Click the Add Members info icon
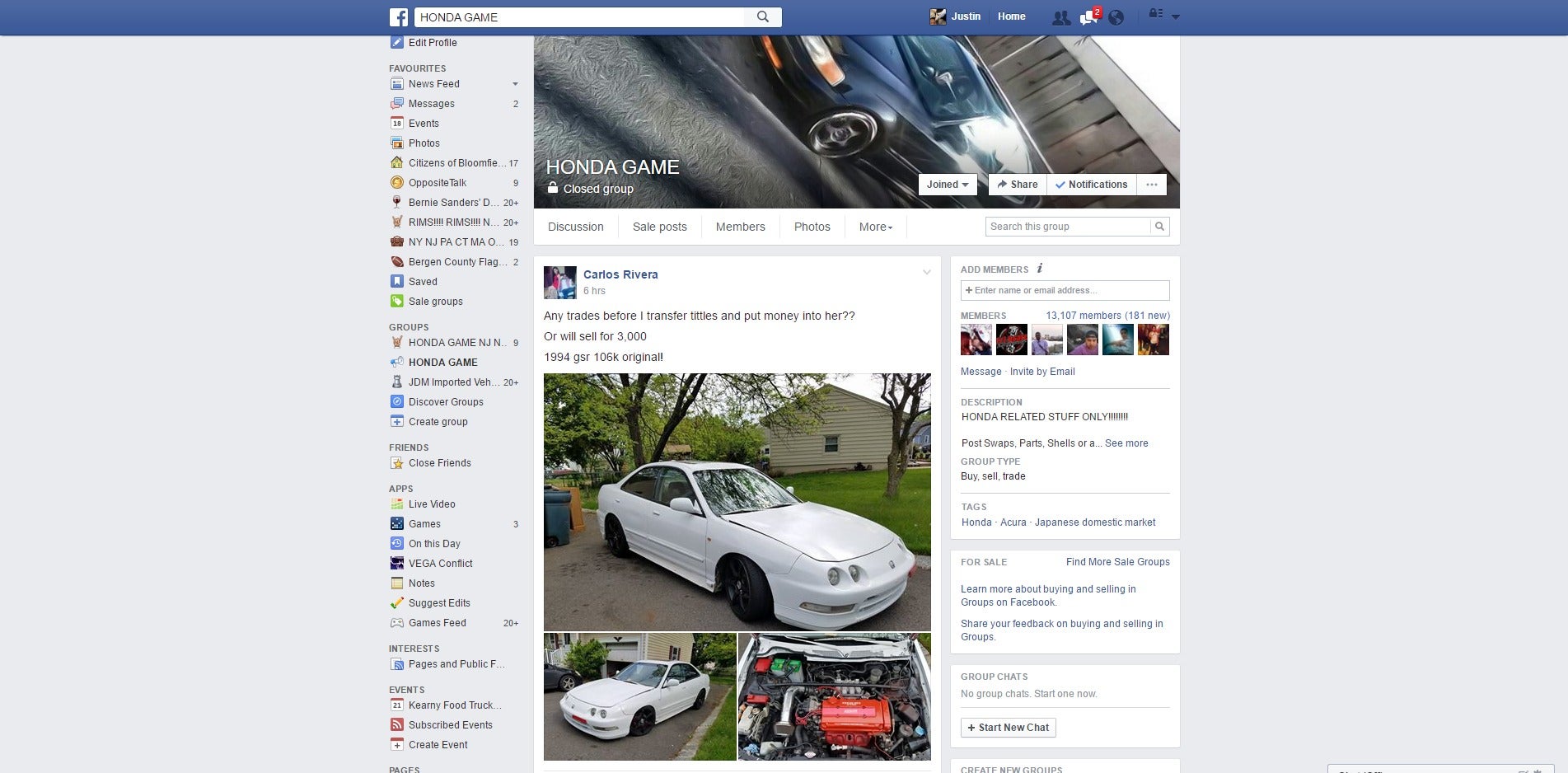 pos(1040,269)
